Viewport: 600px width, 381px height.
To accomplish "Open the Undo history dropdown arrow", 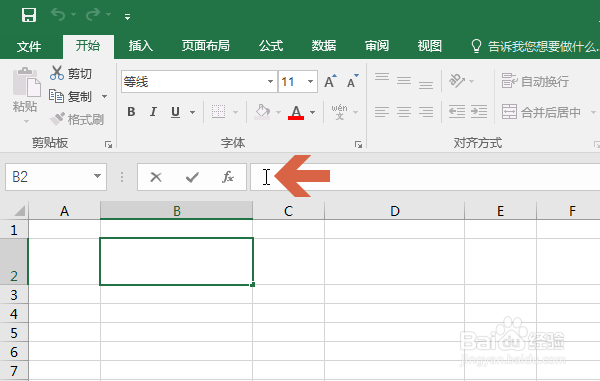I will point(73,15).
